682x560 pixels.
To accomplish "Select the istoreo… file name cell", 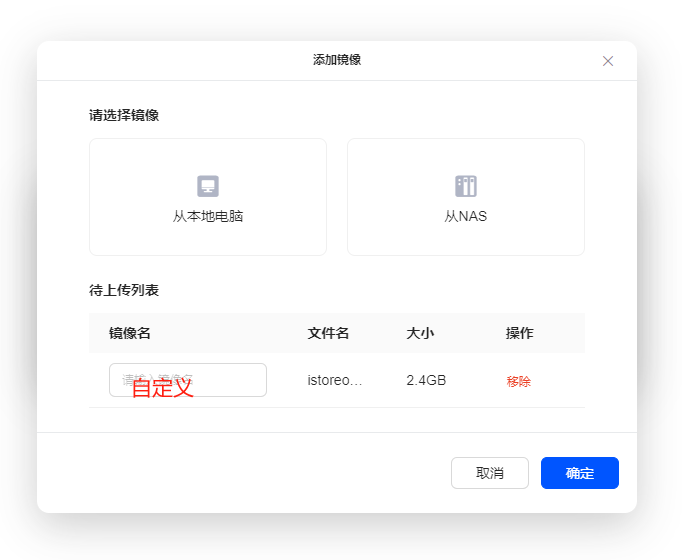I will (x=335, y=381).
